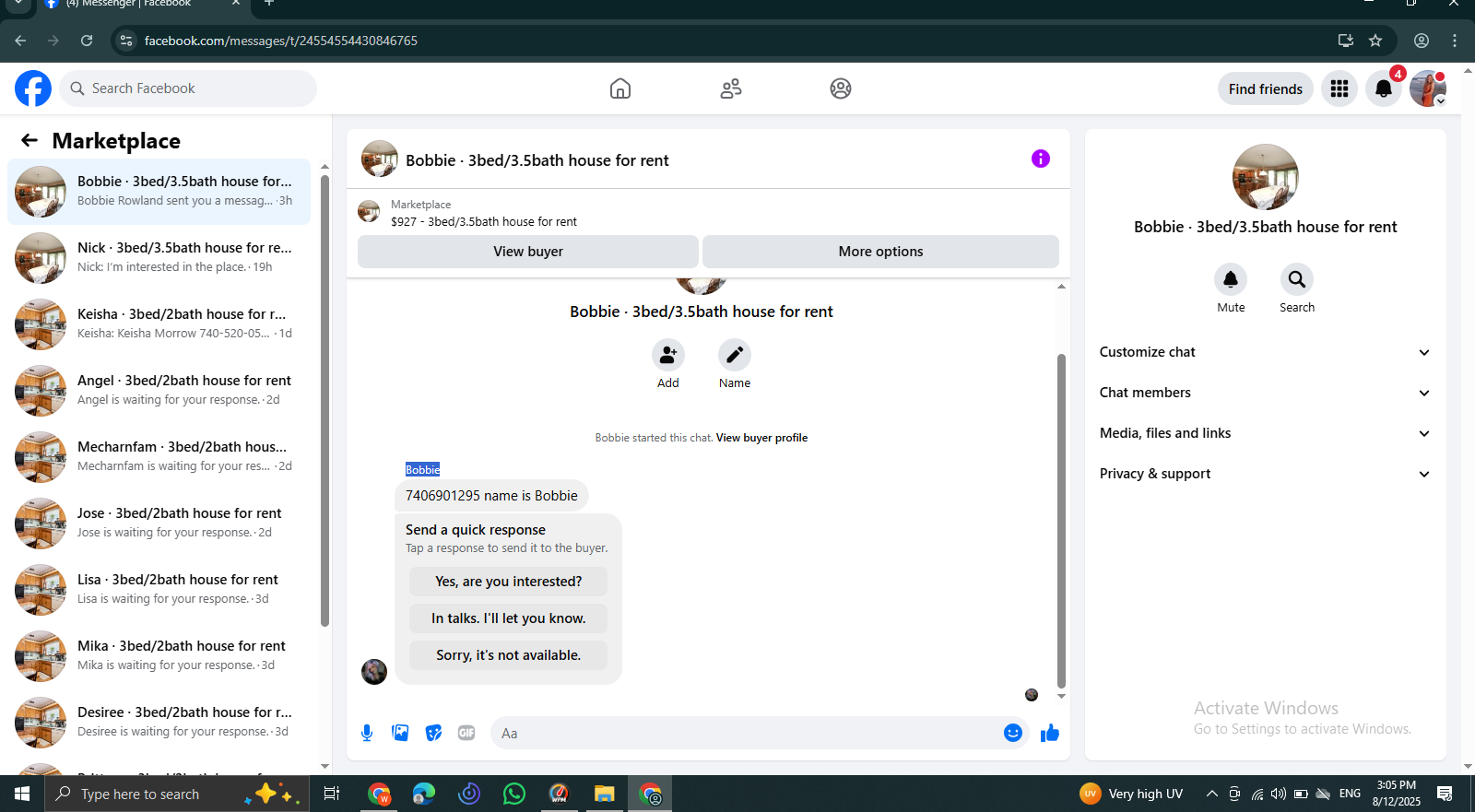Choose a sticker with the sticker icon
The height and width of the screenshot is (812, 1475).
(x=433, y=733)
